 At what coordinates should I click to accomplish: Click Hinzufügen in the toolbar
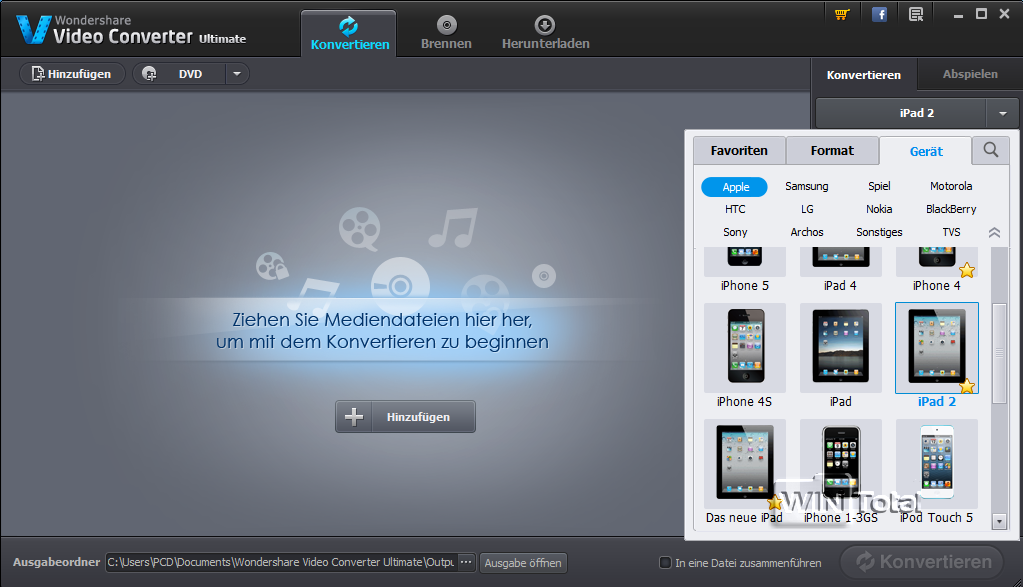[x=72, y=74]
